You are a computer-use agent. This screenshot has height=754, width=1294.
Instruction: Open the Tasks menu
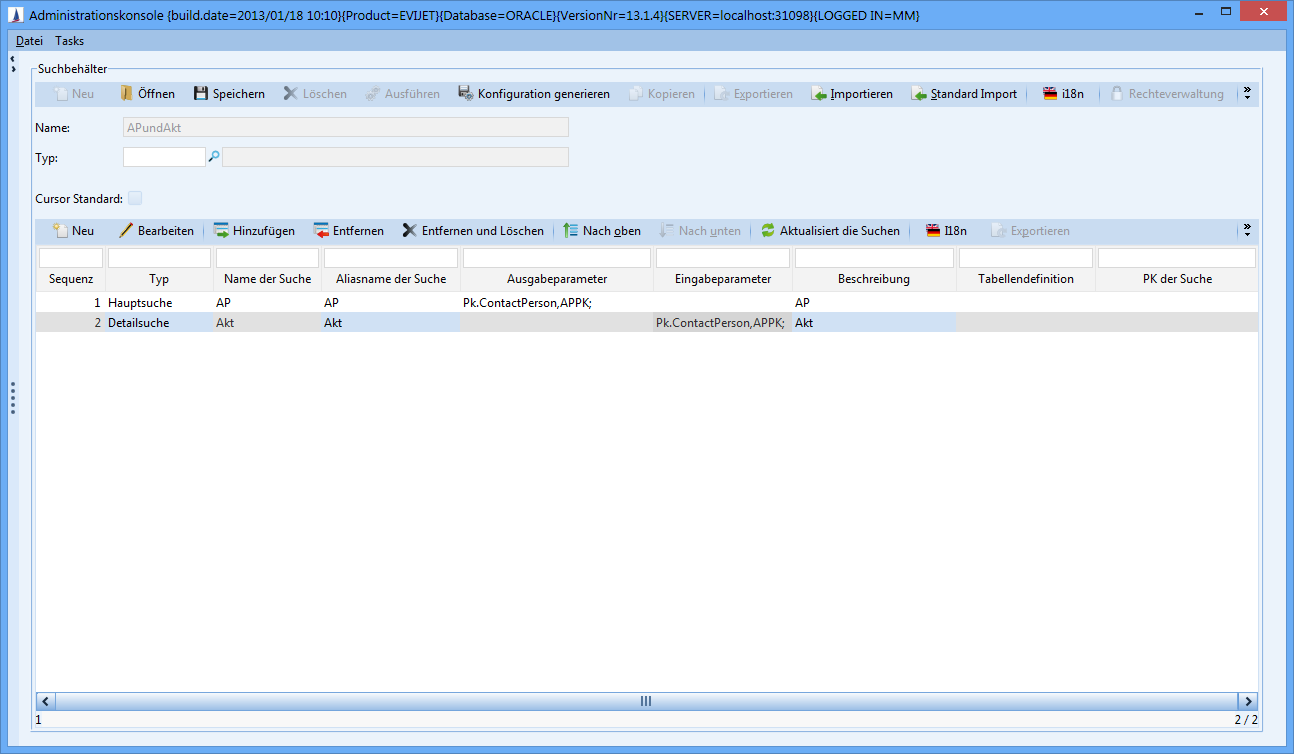pos(70,41)
